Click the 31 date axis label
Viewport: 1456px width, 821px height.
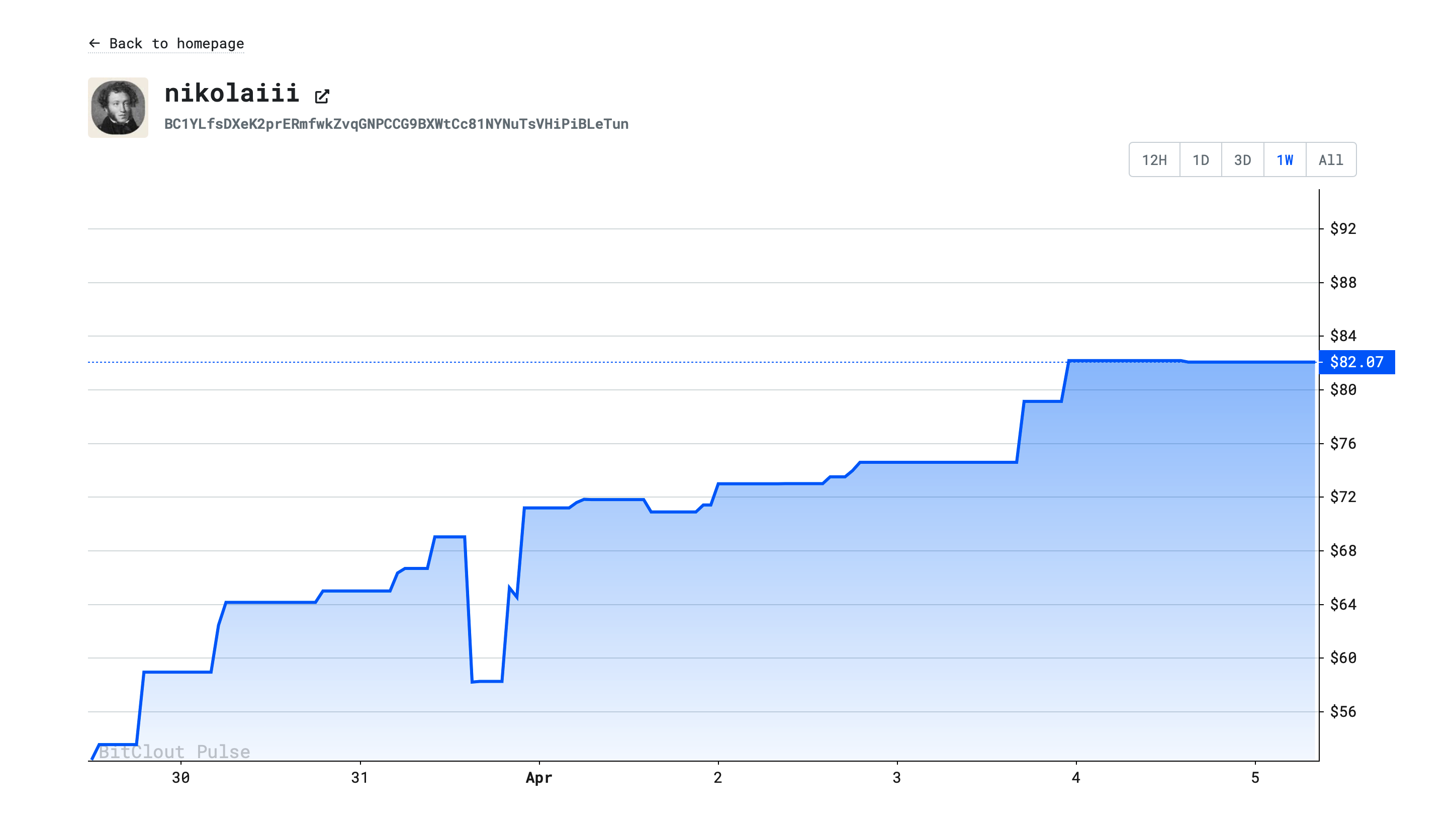(359, 777)
